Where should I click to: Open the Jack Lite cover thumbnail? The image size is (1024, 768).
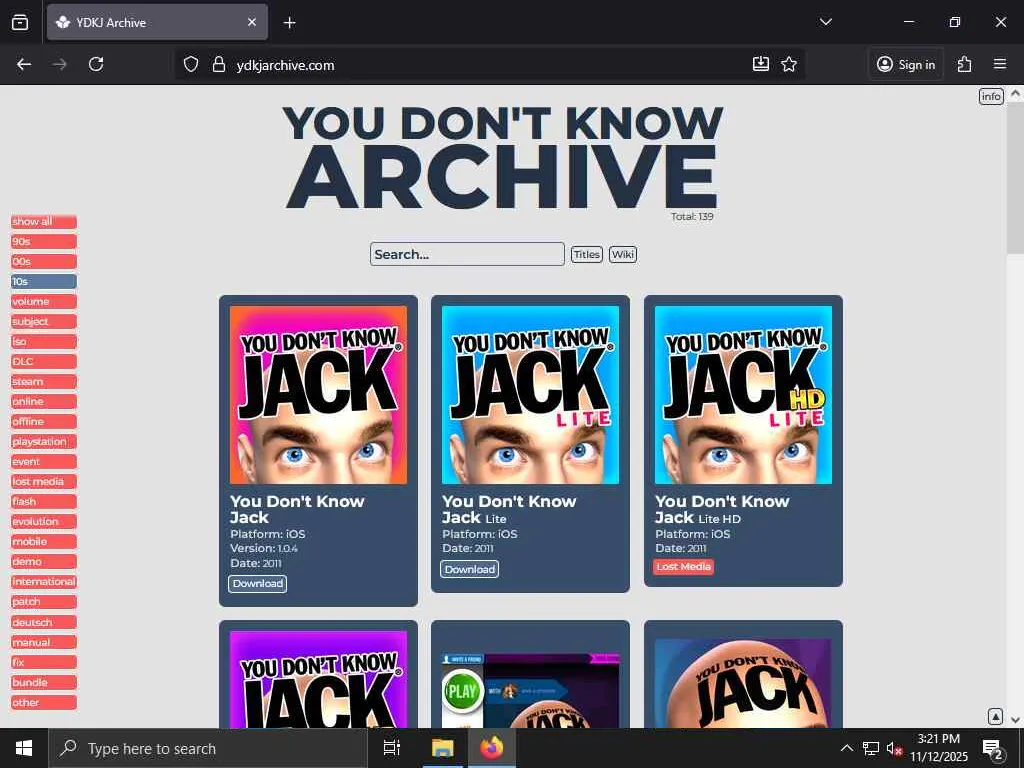(x=530, y=395)
